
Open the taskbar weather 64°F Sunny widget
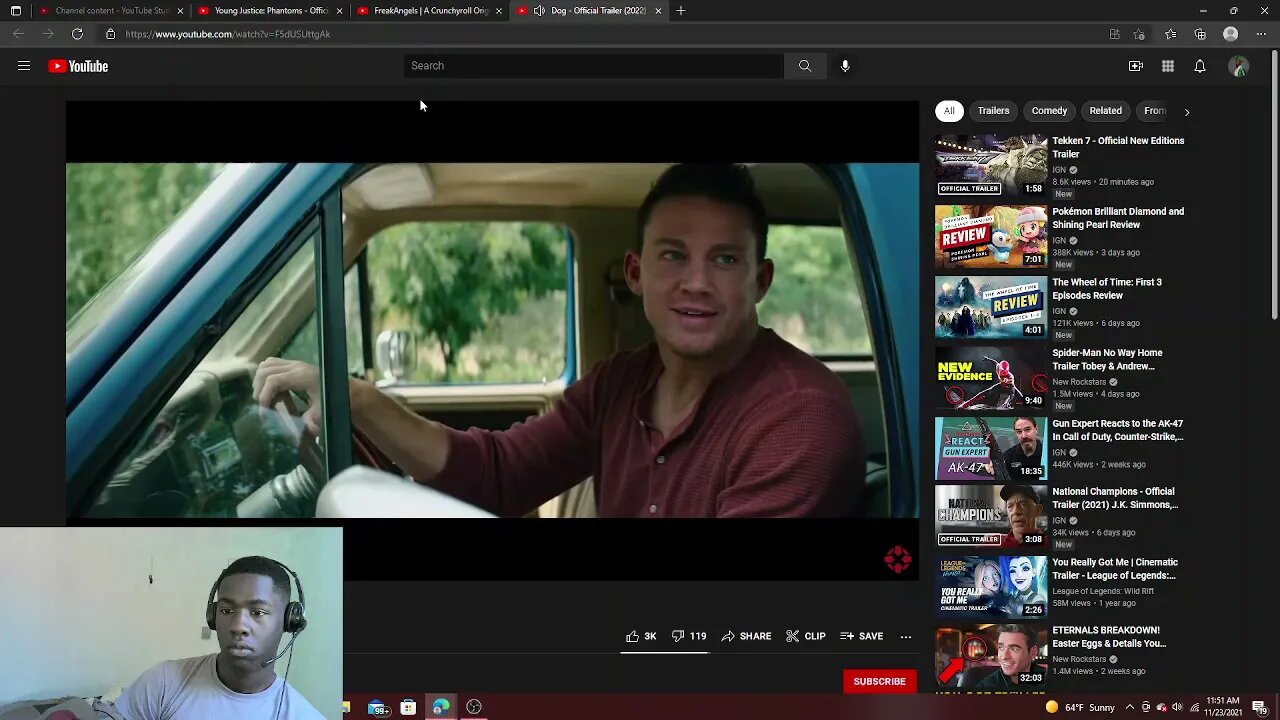1080,708
